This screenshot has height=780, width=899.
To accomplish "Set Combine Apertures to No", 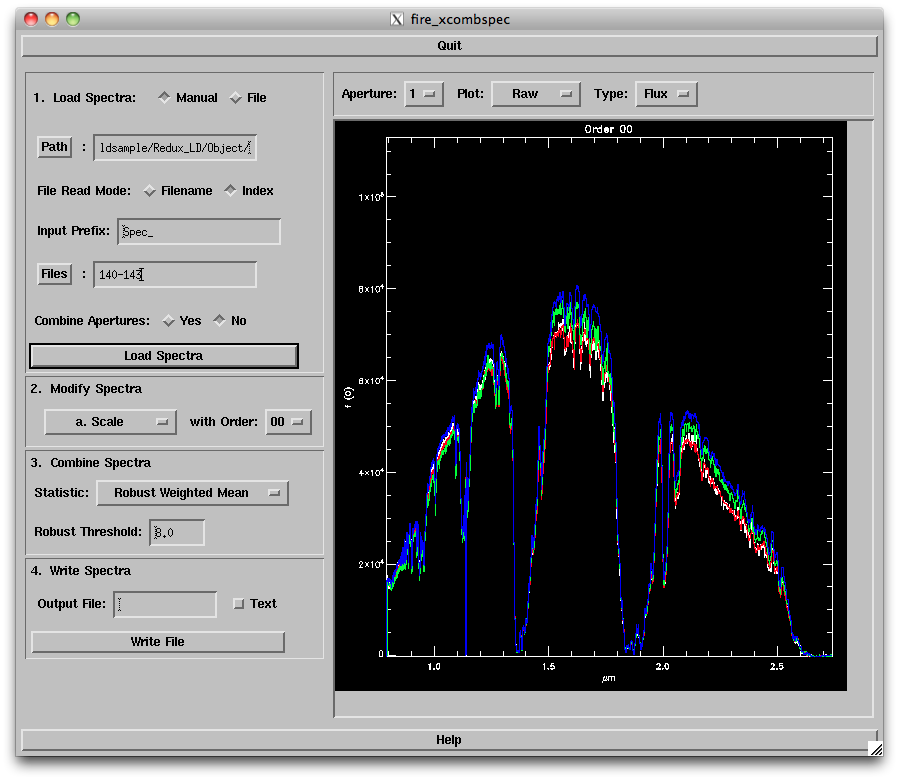I will coord(230,321).
